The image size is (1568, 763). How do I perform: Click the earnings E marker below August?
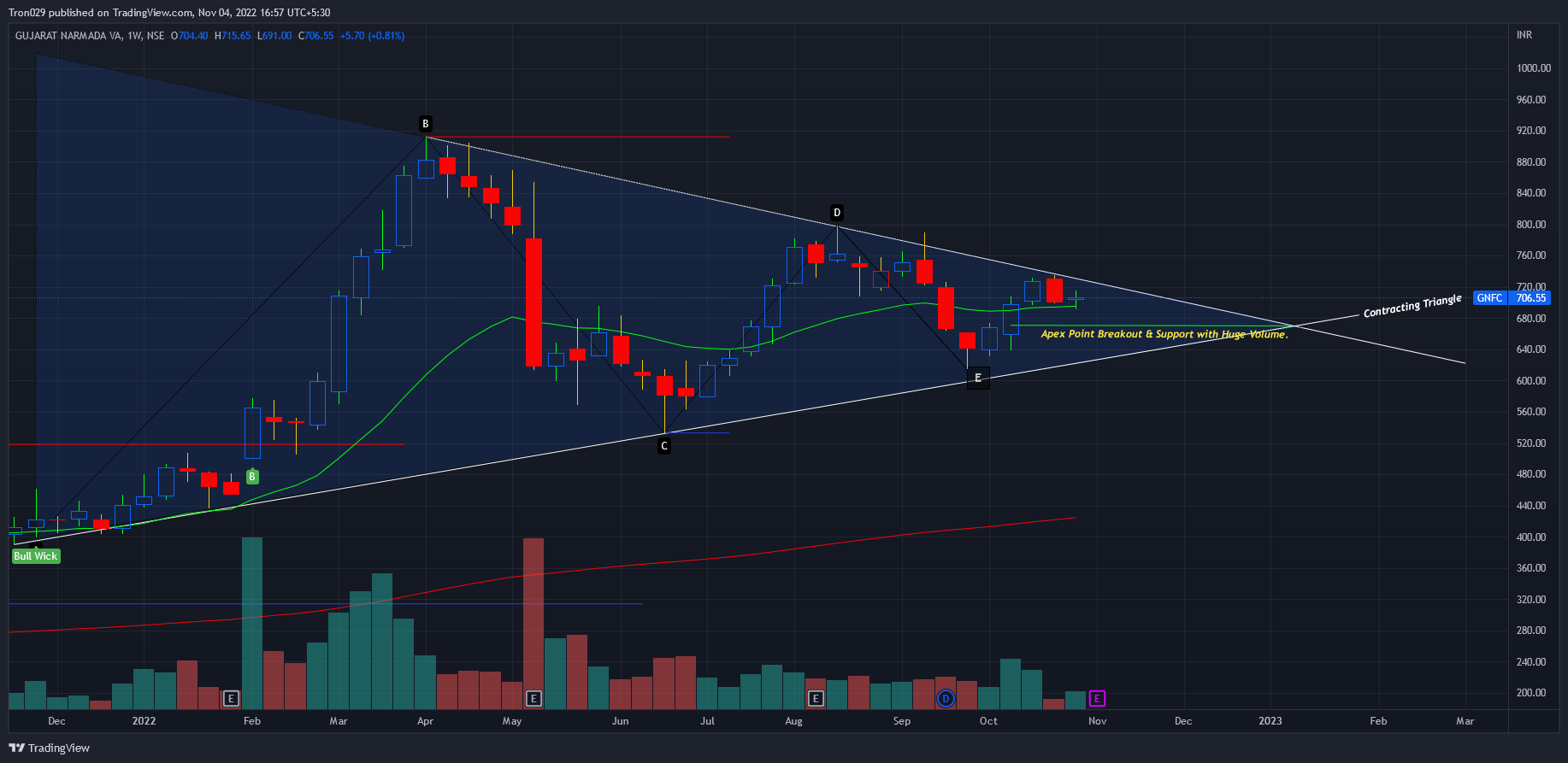tap(816, 699)
